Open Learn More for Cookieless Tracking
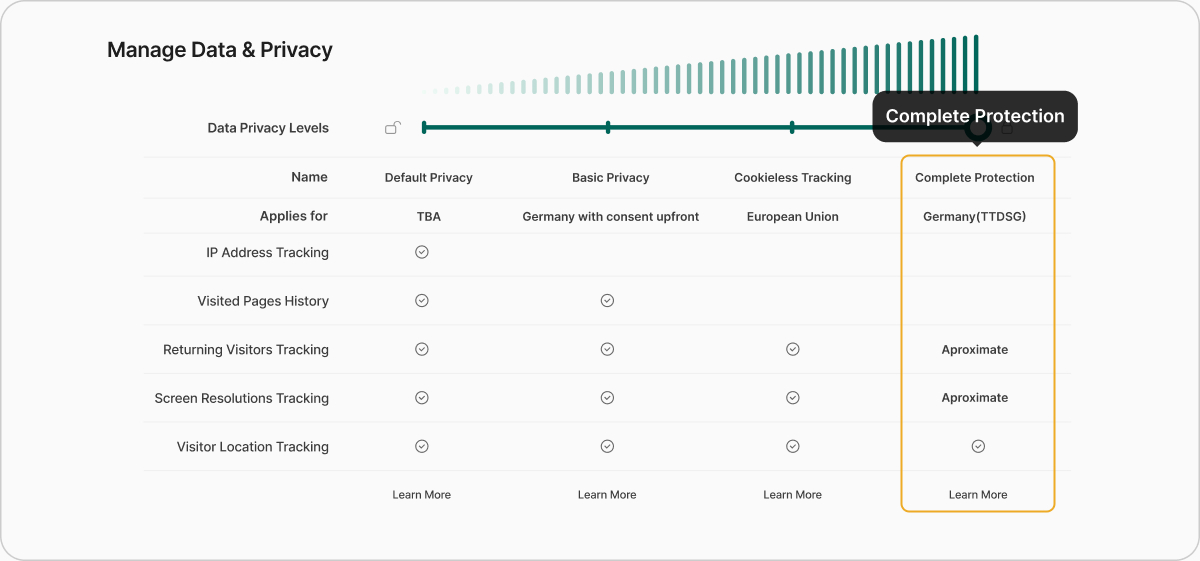This screenshot has height=561, width=1200. 793,495
